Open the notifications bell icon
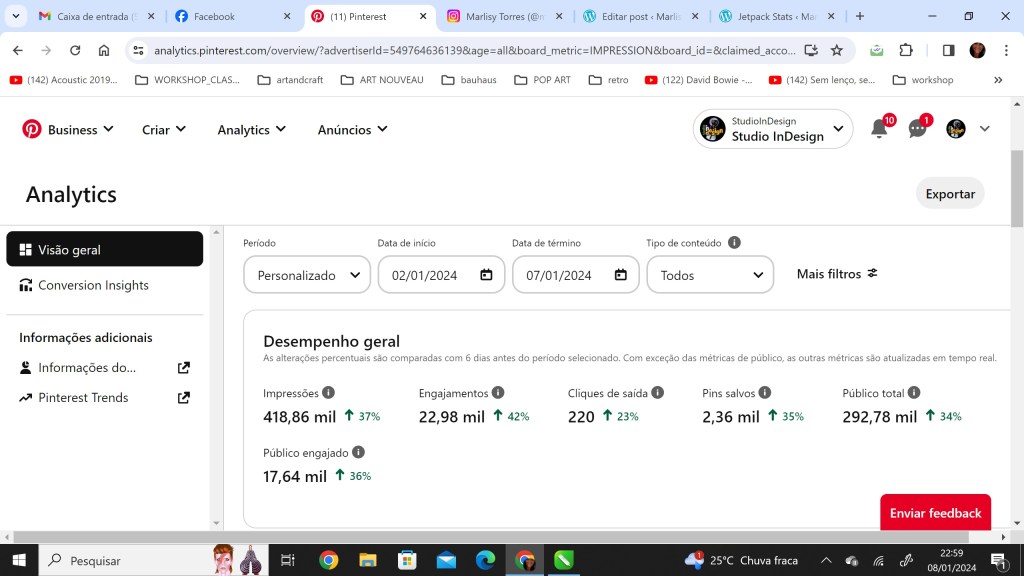This screenshot has height=576, width=1024. click(x=879, y=129)
